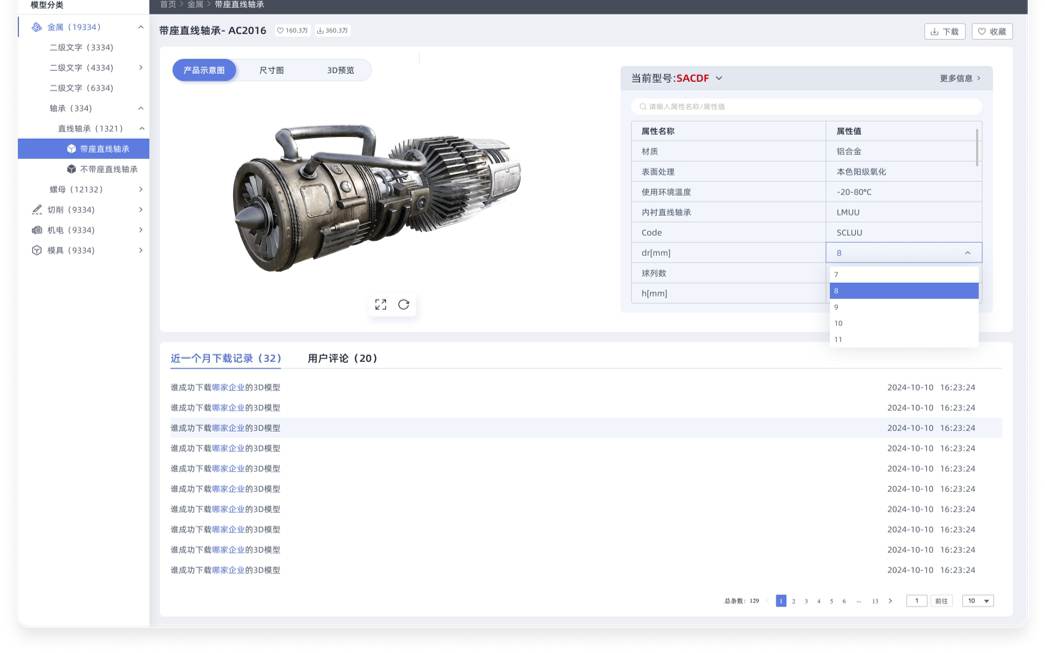
Task: Open the 当前型号 SACDF dropdown
Action: pyautogui.click(x=718, y=78)
